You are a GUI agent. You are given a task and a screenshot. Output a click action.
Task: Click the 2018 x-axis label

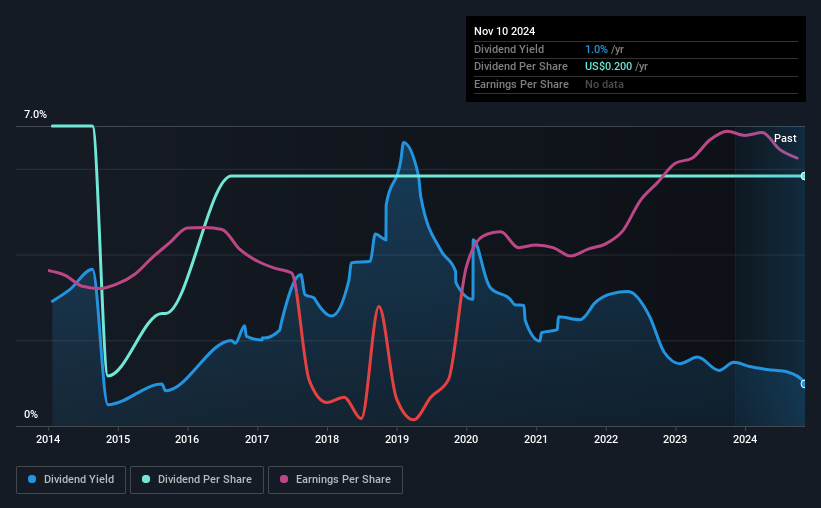pos(327,439)
